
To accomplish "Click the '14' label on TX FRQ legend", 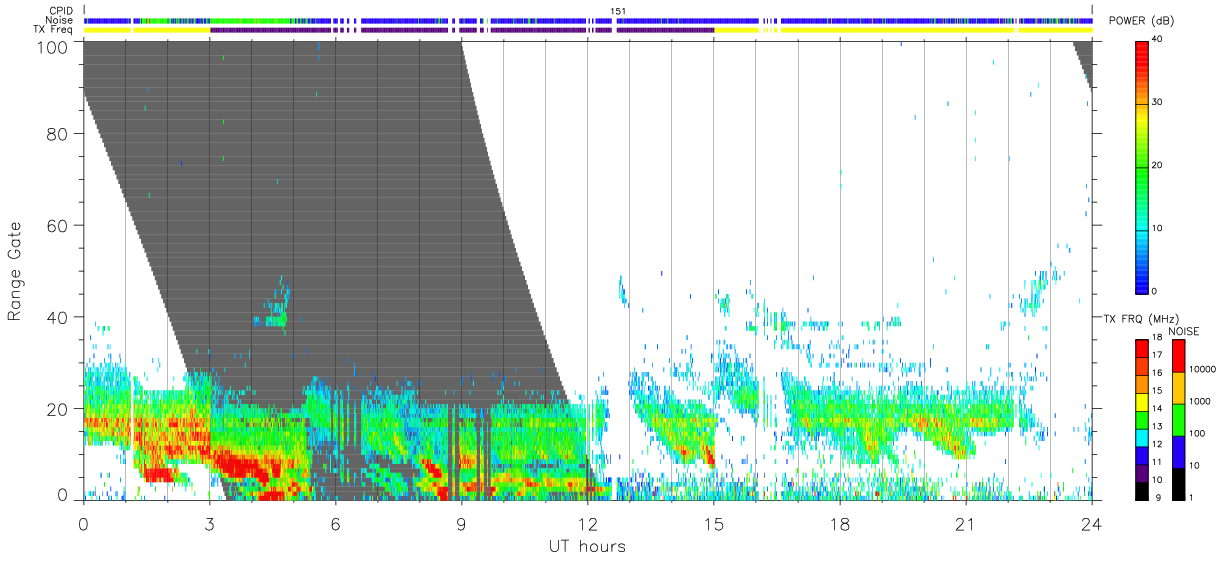I will pos(1158,408).
